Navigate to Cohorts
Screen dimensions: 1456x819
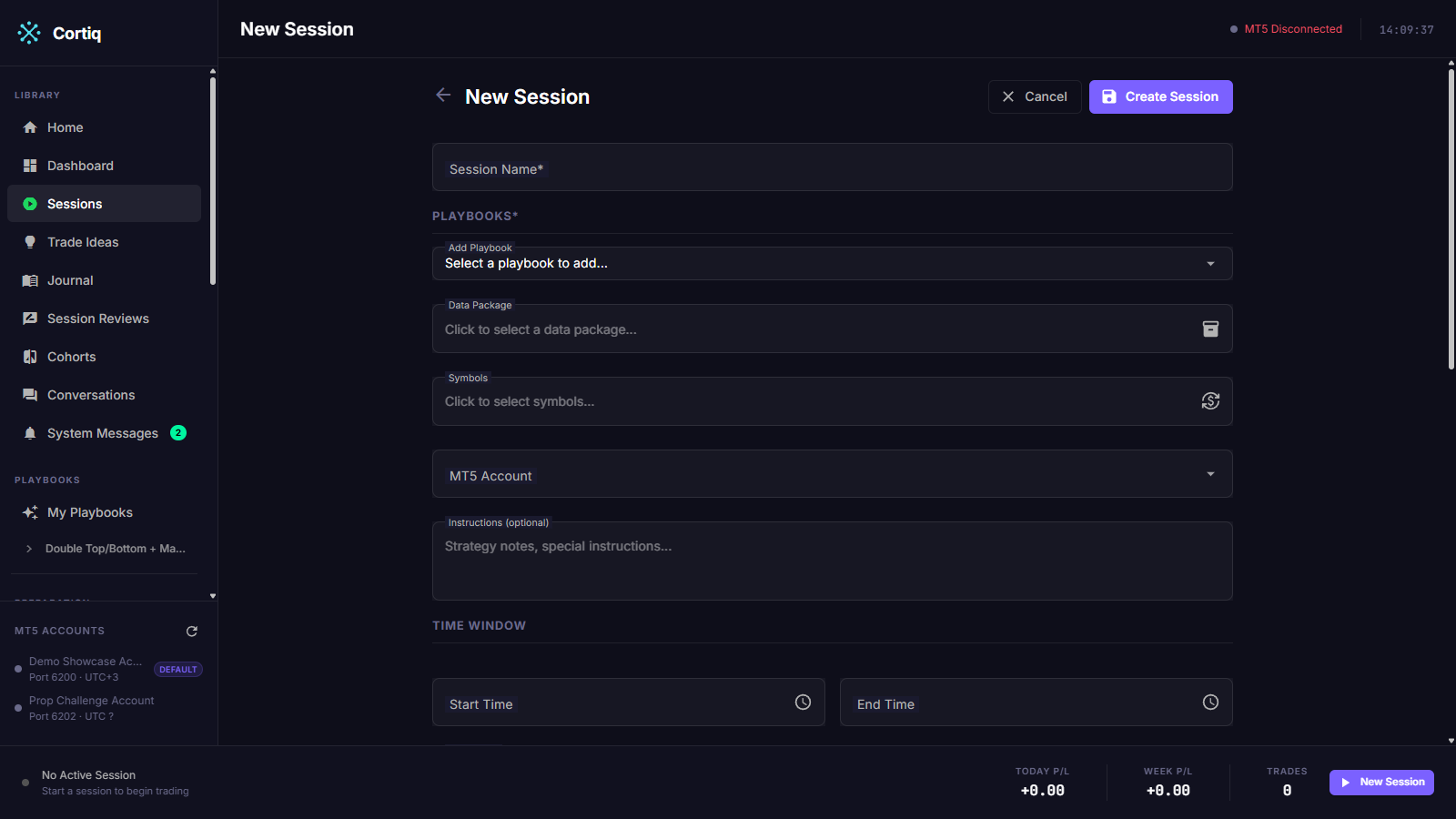pyautogui.click(x=104, y=357)
